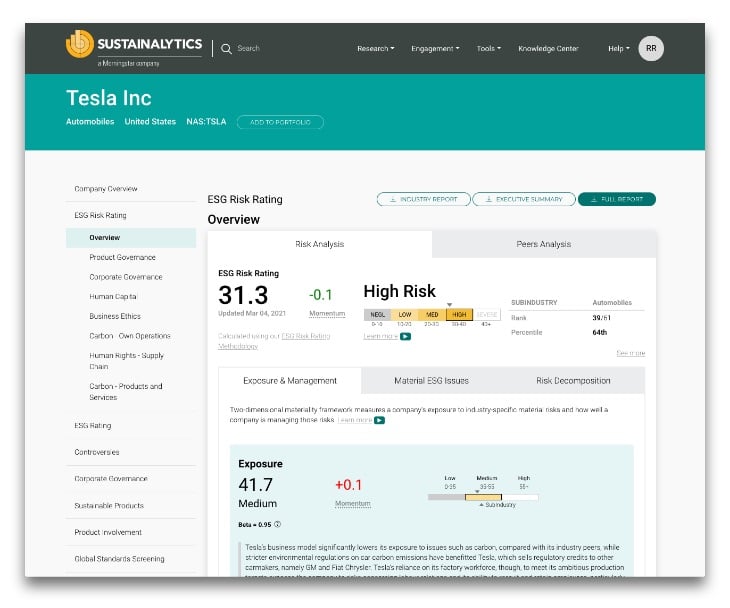Click the 64th percentile value
This screenshot has height=608, width=730.
(x=600, y=332)
